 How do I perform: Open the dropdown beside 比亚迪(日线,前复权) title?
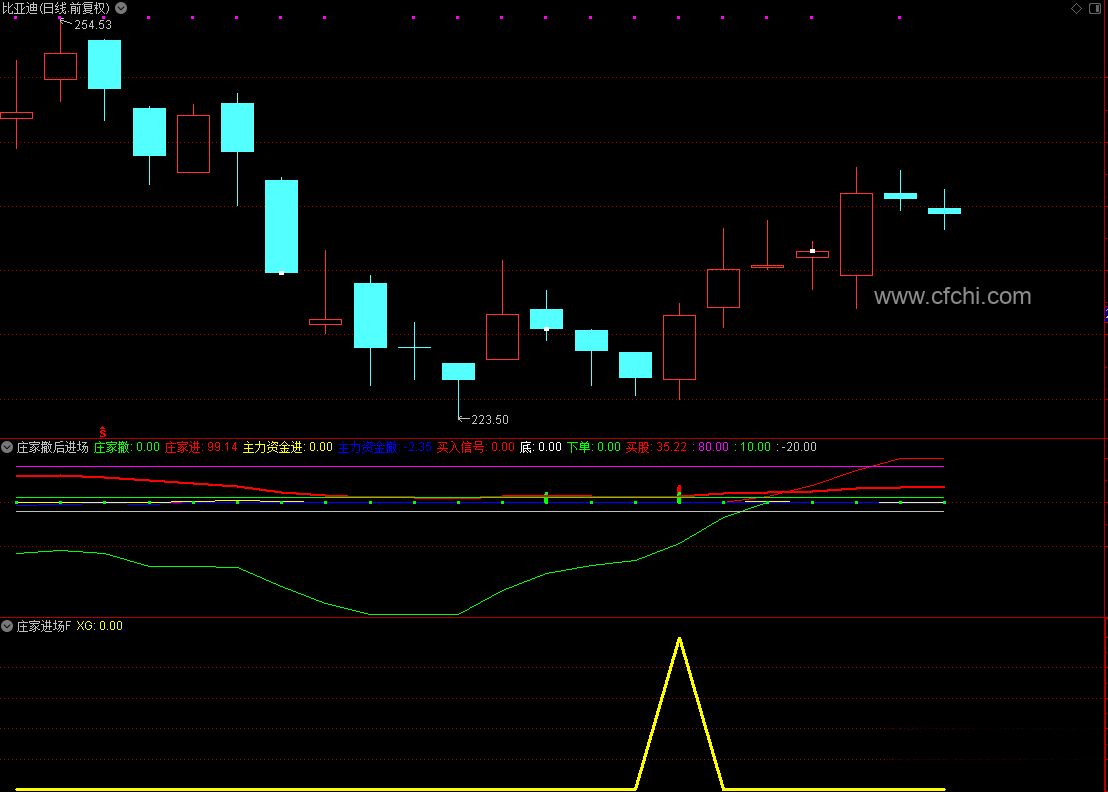click(x=121, y=8)
